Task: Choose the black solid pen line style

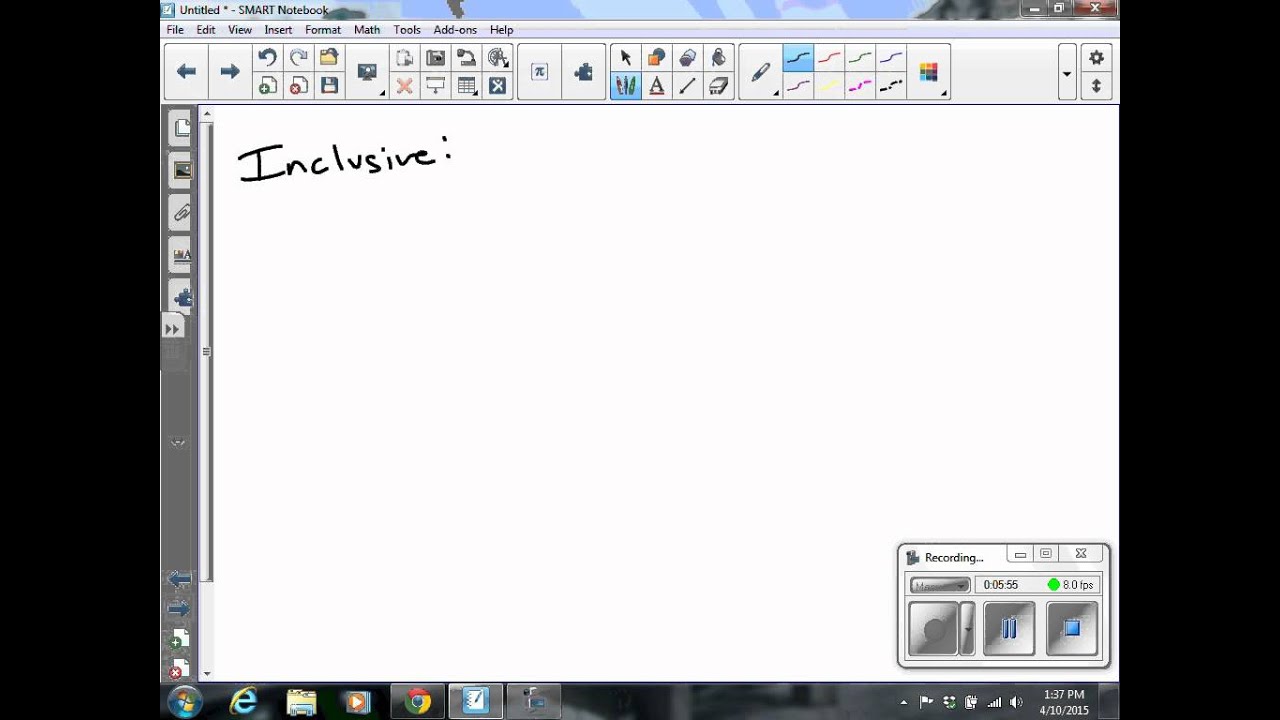Action: [x=798, y=58]
